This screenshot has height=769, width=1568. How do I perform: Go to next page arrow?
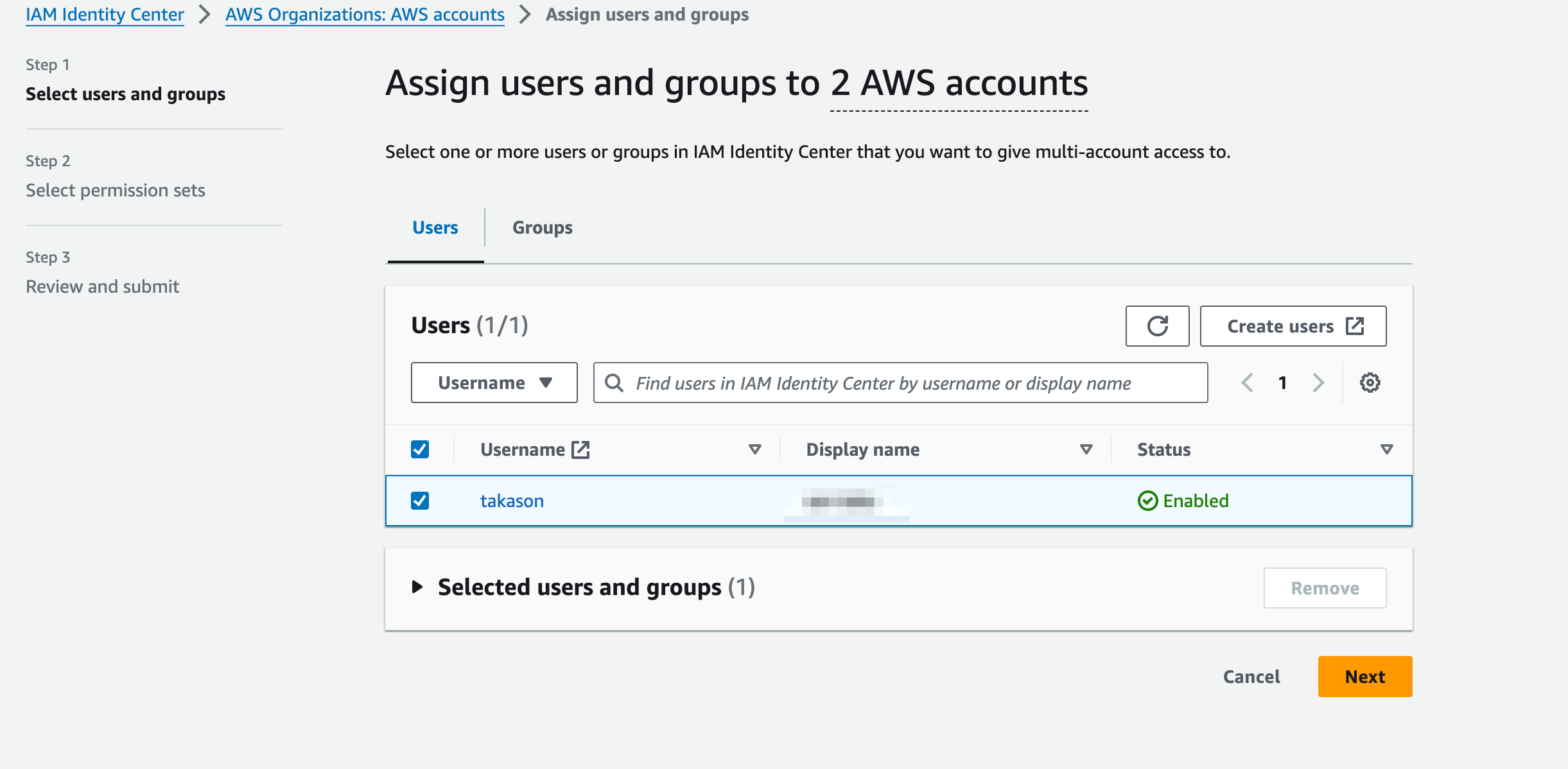coord(1318,383)
